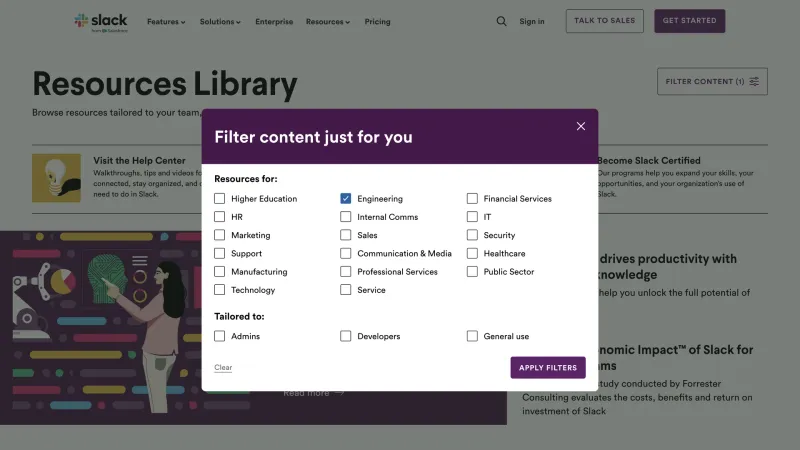Click the Clear filters link
The height and width of the screenshot is (450, 800).
click(x=223, y=367)
